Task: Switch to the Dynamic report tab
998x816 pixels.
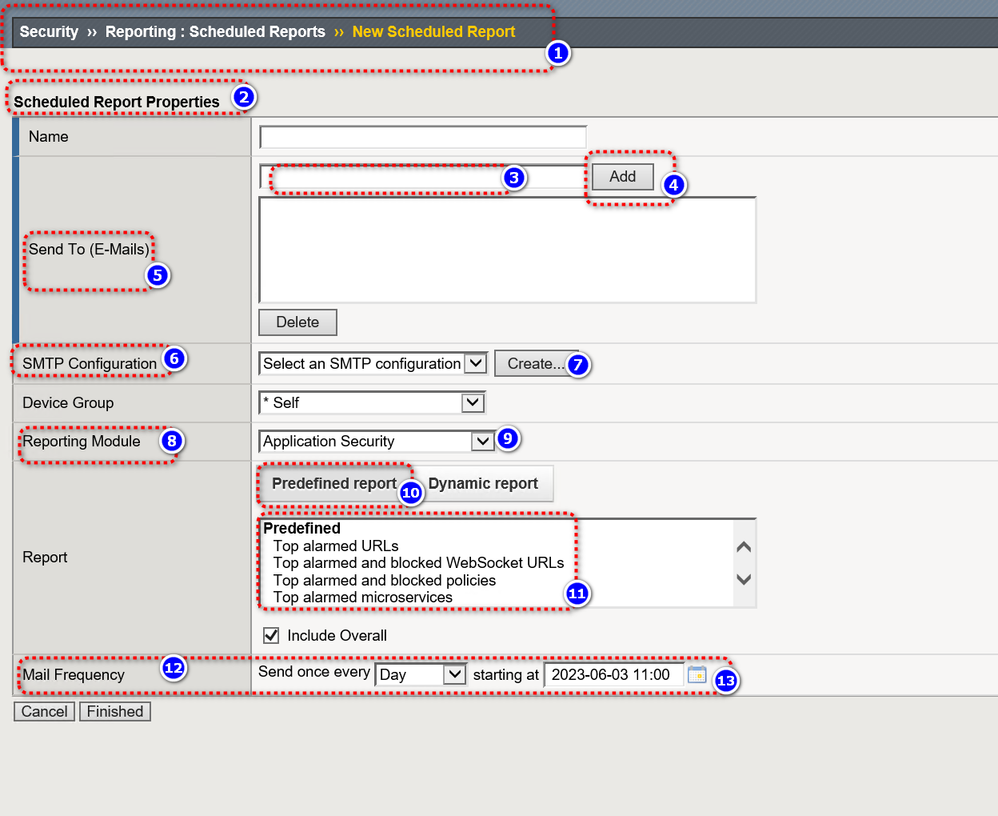Action: [x=483, y=484]
